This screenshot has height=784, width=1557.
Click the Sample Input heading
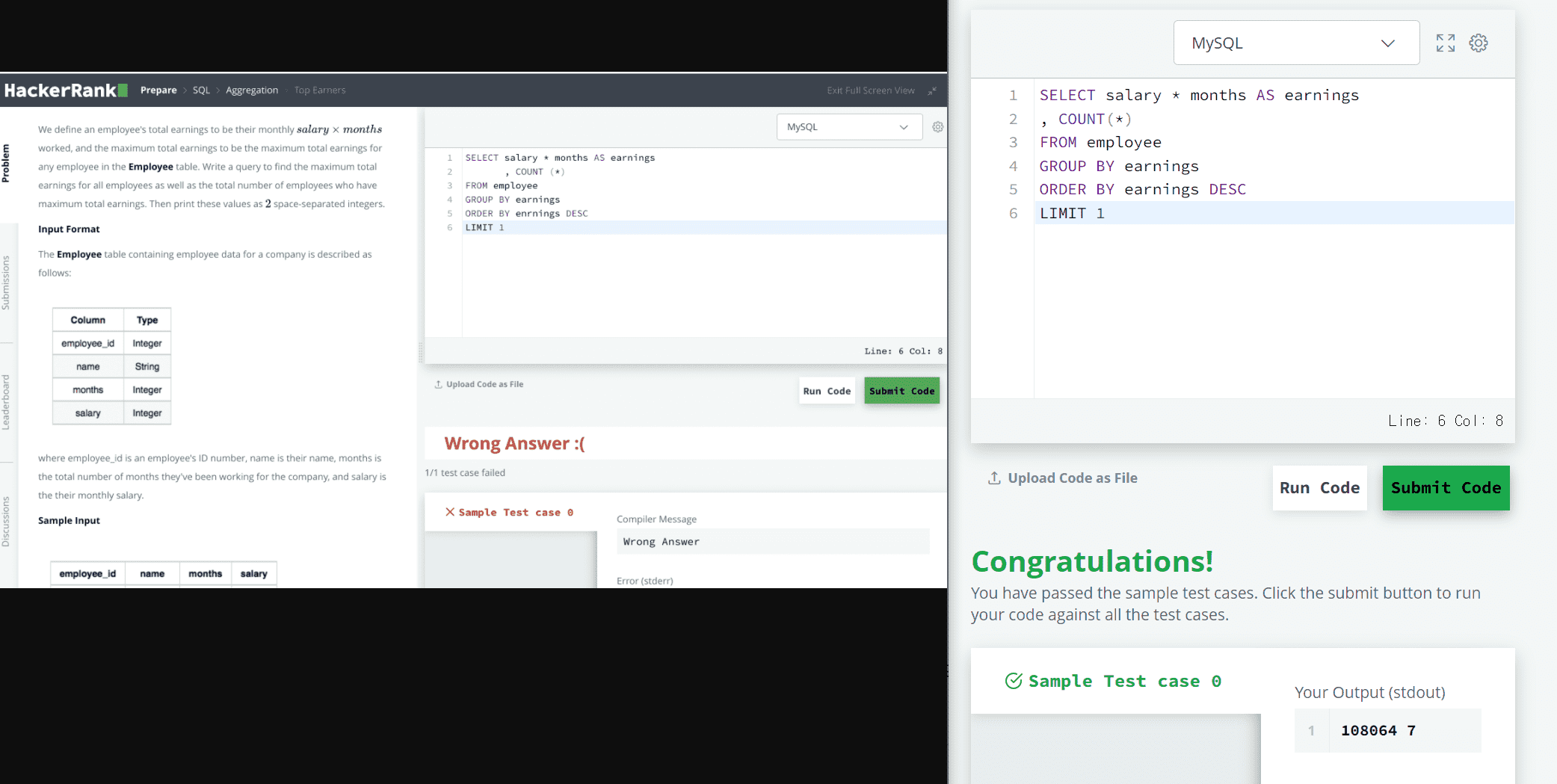pyautogui.click(x=69, y=521)
